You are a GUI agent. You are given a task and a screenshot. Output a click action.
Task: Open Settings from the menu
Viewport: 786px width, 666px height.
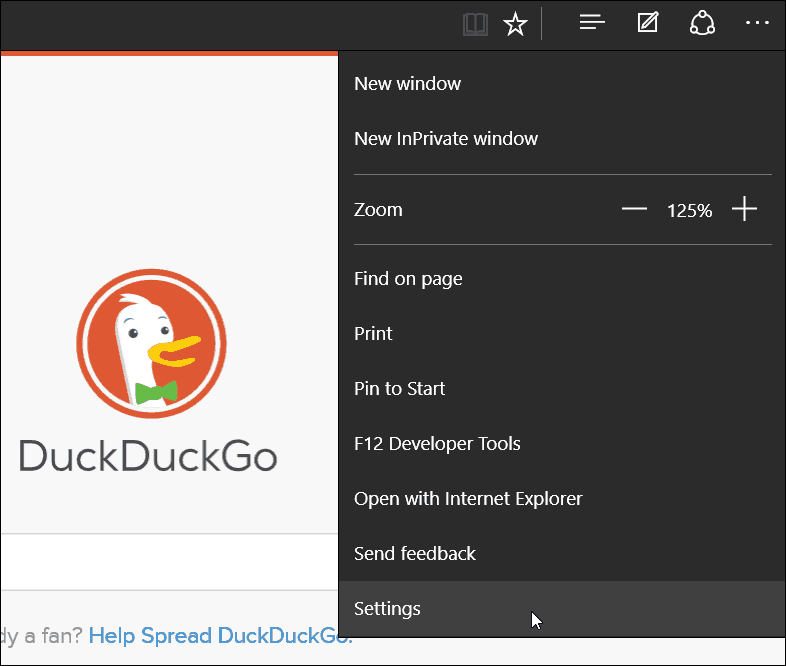562,609
